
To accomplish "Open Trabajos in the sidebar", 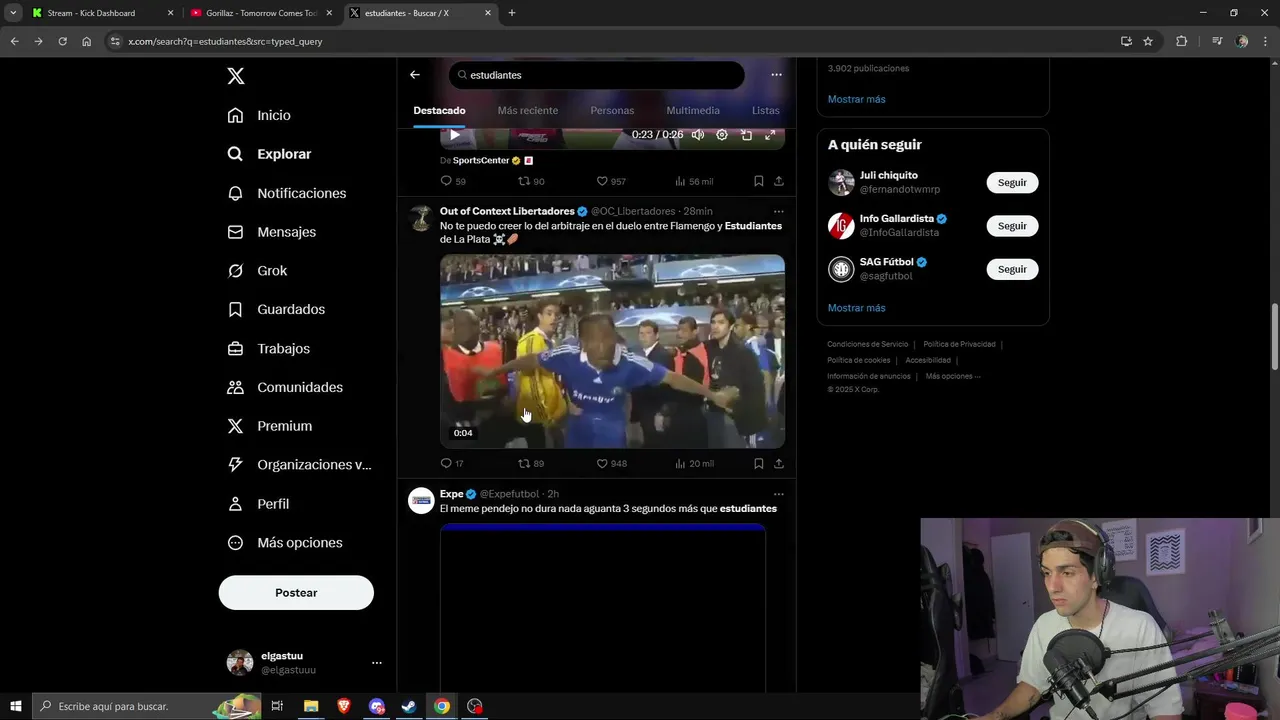I will (x=268, y=349).
